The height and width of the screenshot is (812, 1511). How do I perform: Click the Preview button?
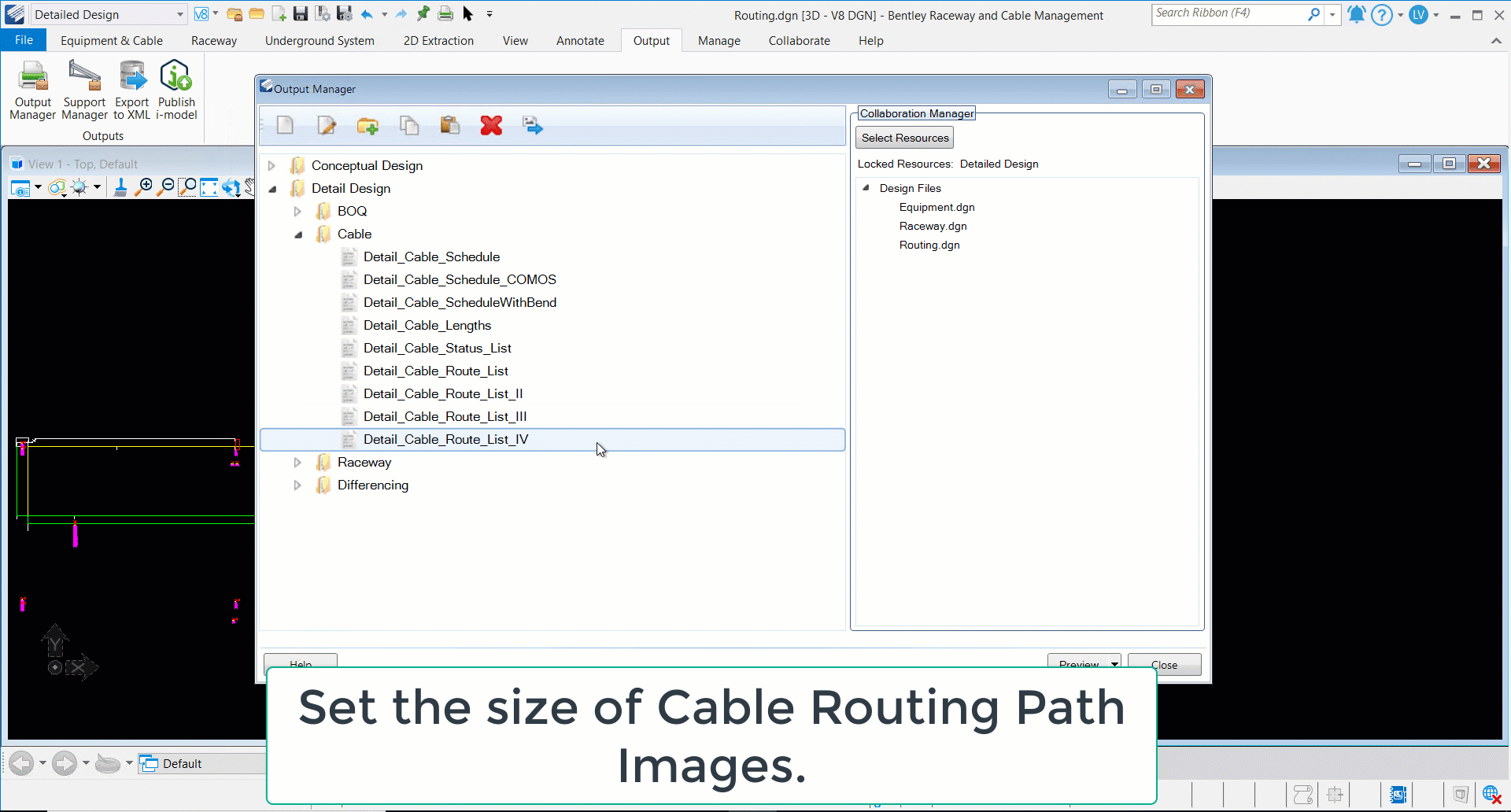[1078, 664]
